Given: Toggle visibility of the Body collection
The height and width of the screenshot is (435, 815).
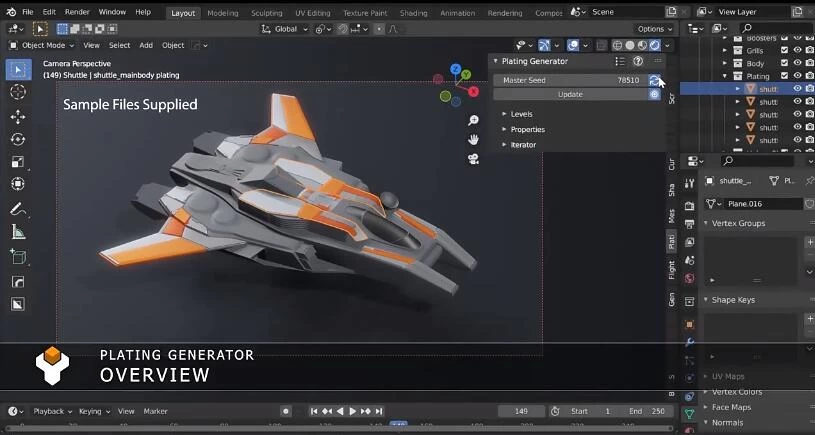Looking at the screenshot, I should pos(797,63).
